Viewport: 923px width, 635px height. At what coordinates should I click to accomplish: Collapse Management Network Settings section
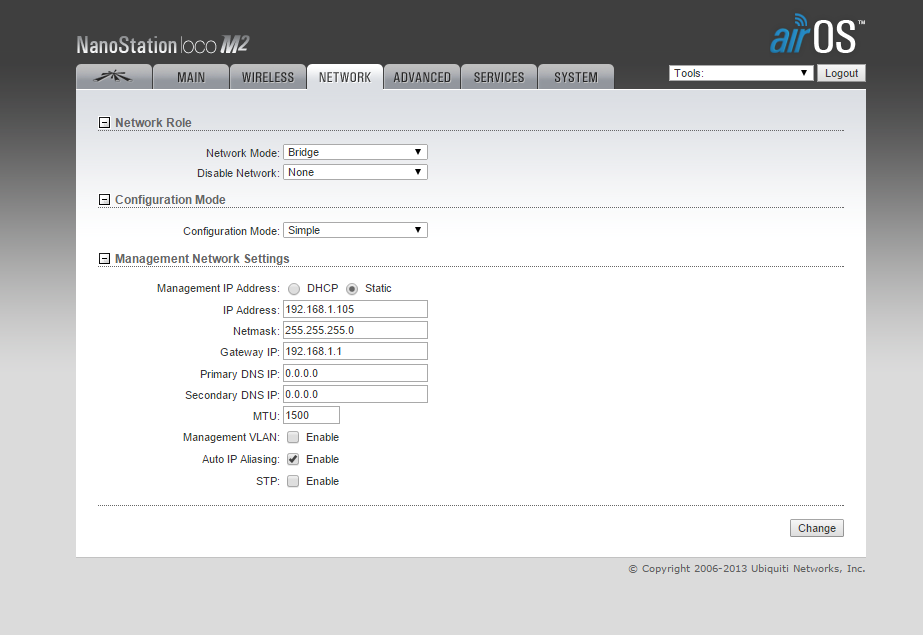tap(104, 258)
